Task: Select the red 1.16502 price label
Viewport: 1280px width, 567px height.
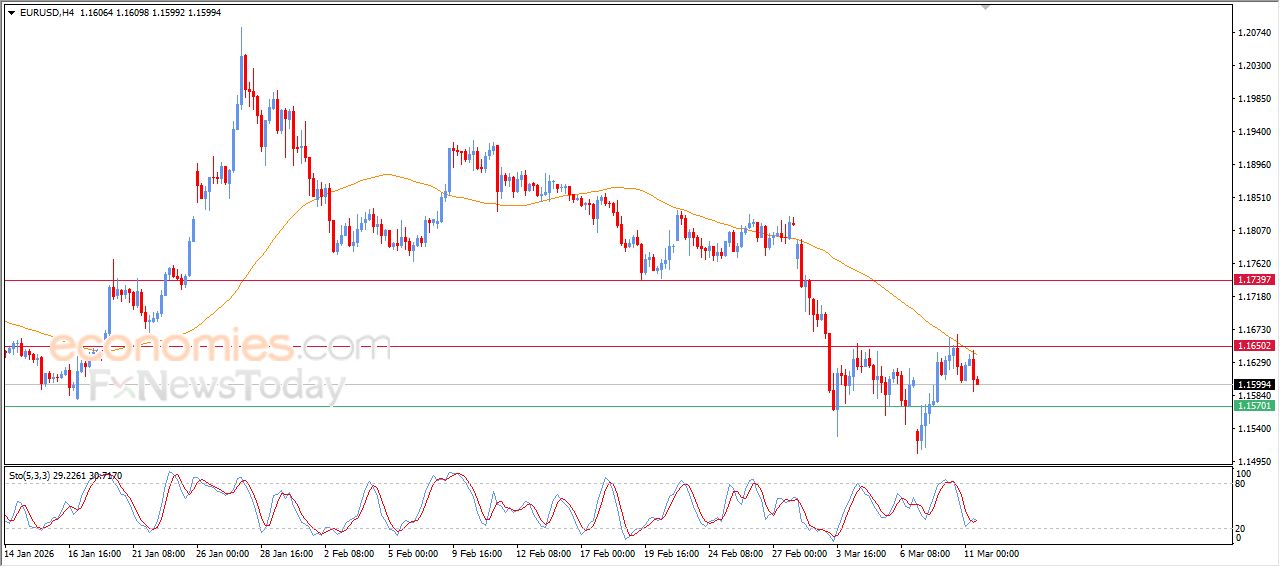Action: [1254, 346]
